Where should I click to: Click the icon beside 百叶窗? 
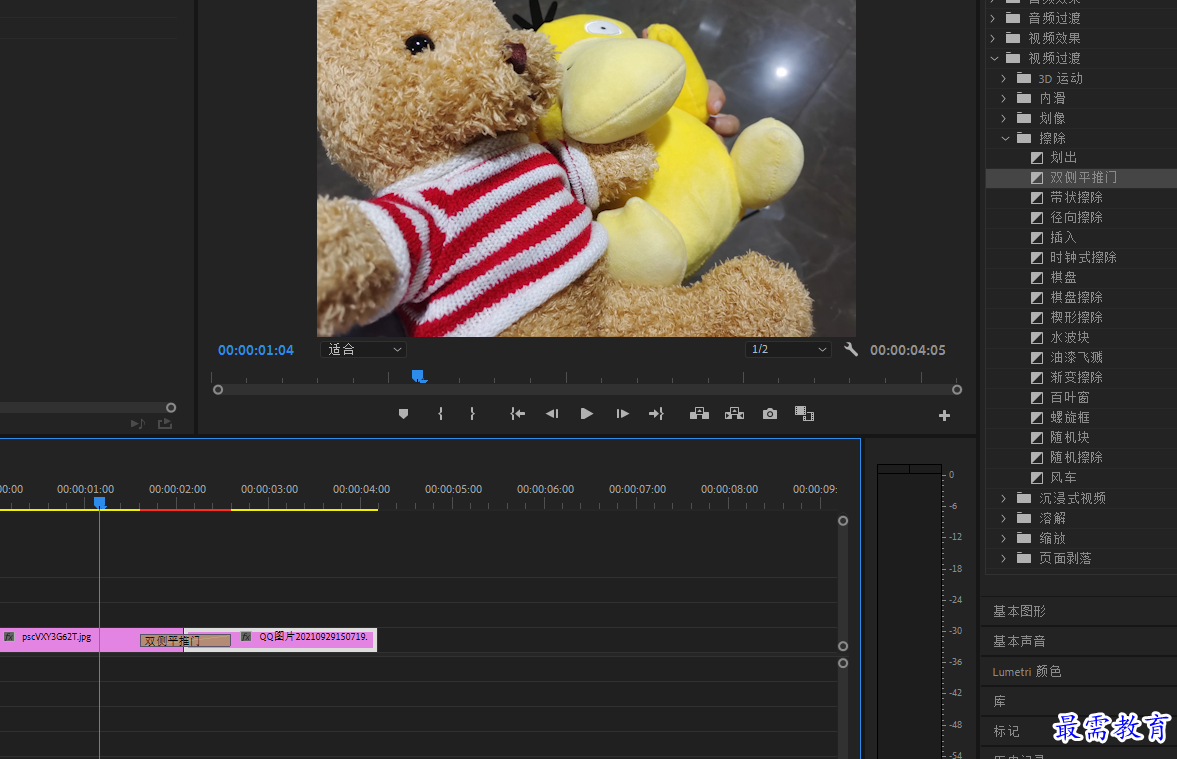pyautogui.click(x=1037, y=398)
